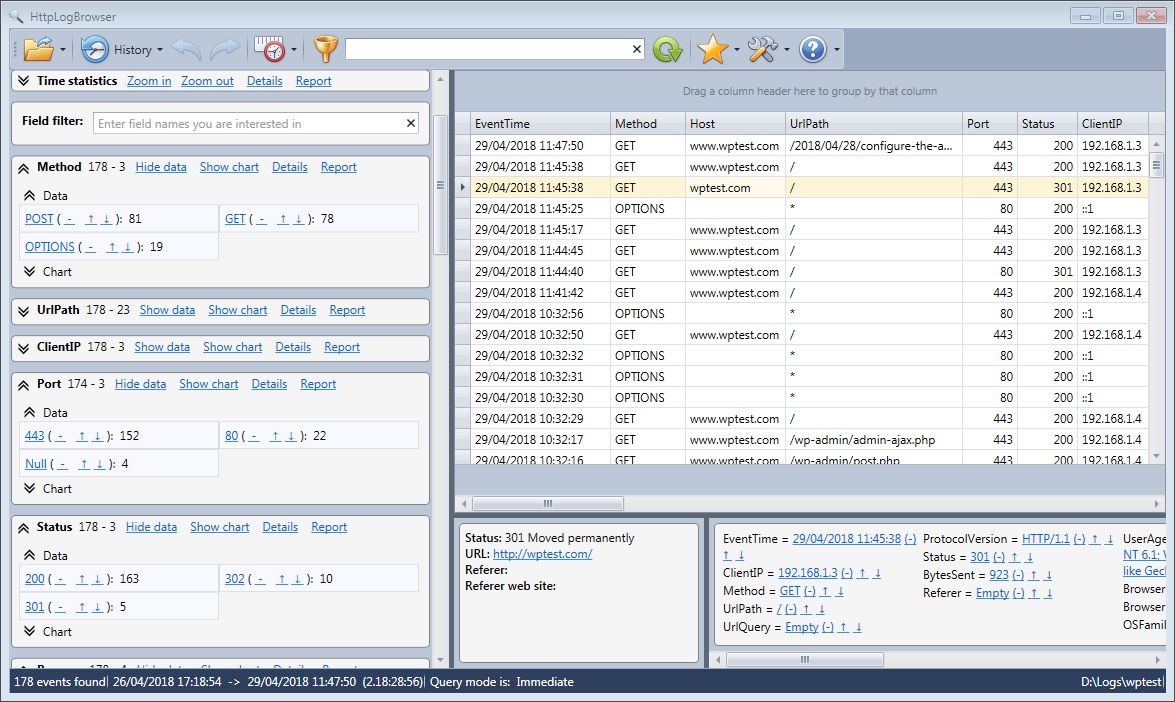Click the up arrow beside status 302
The image size is (1175, 702).
[x=283, y=579]
